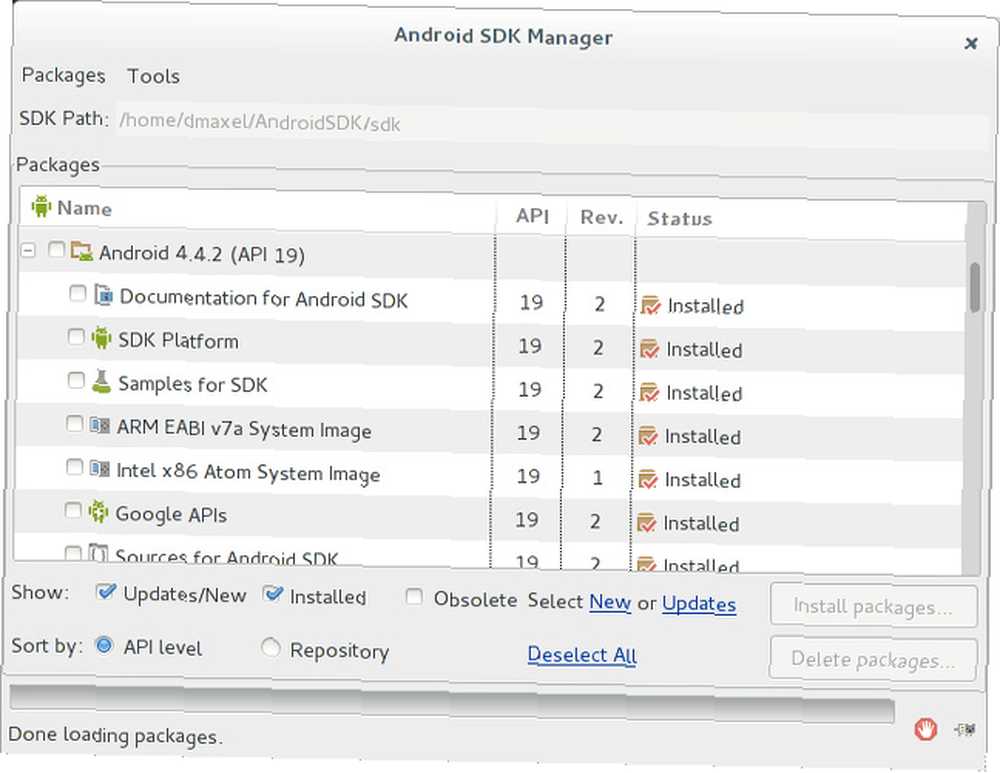Click the Rev. column header
Screen dimensions: 1000x773
(x=601, y=217)
